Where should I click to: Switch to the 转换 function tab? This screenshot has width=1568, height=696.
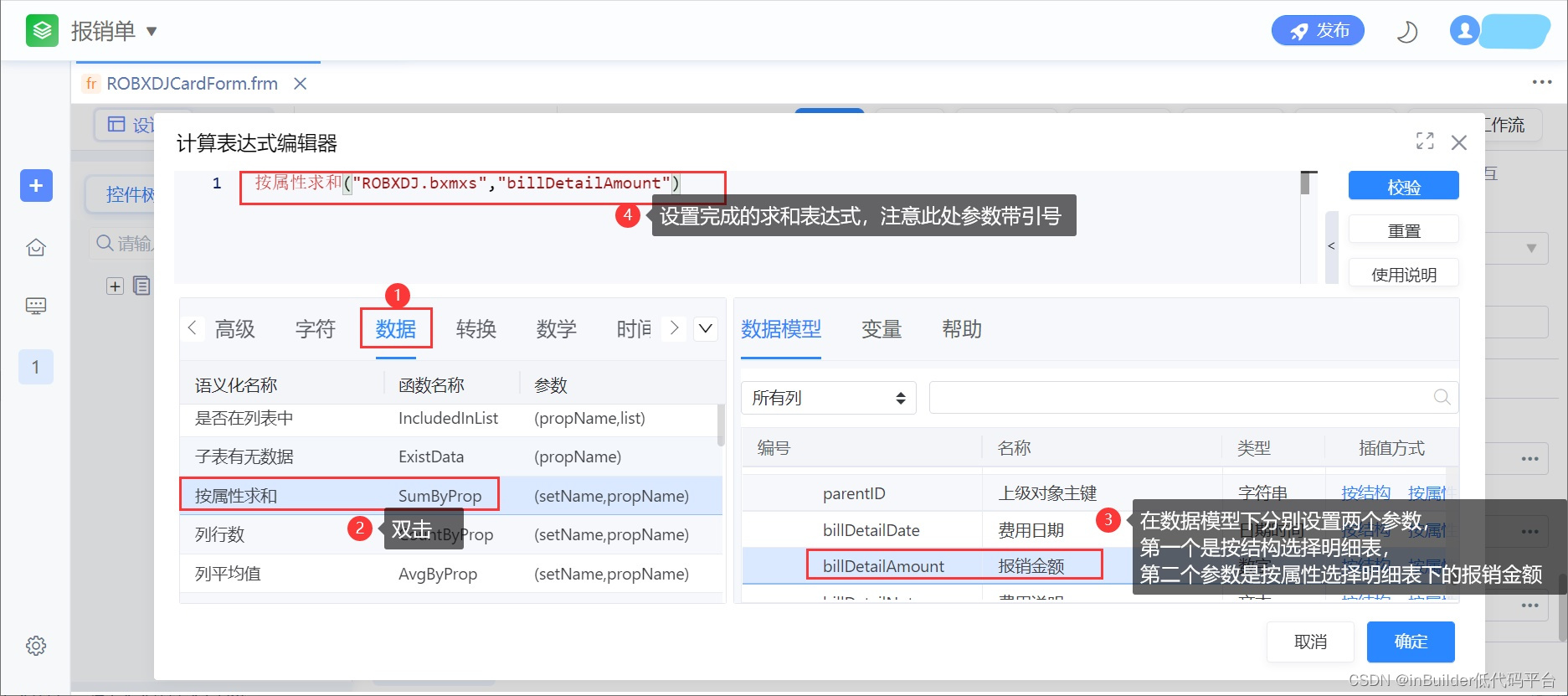476,329
